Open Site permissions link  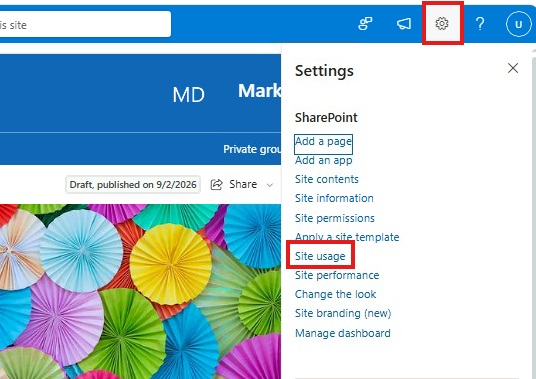coord(335,218)
